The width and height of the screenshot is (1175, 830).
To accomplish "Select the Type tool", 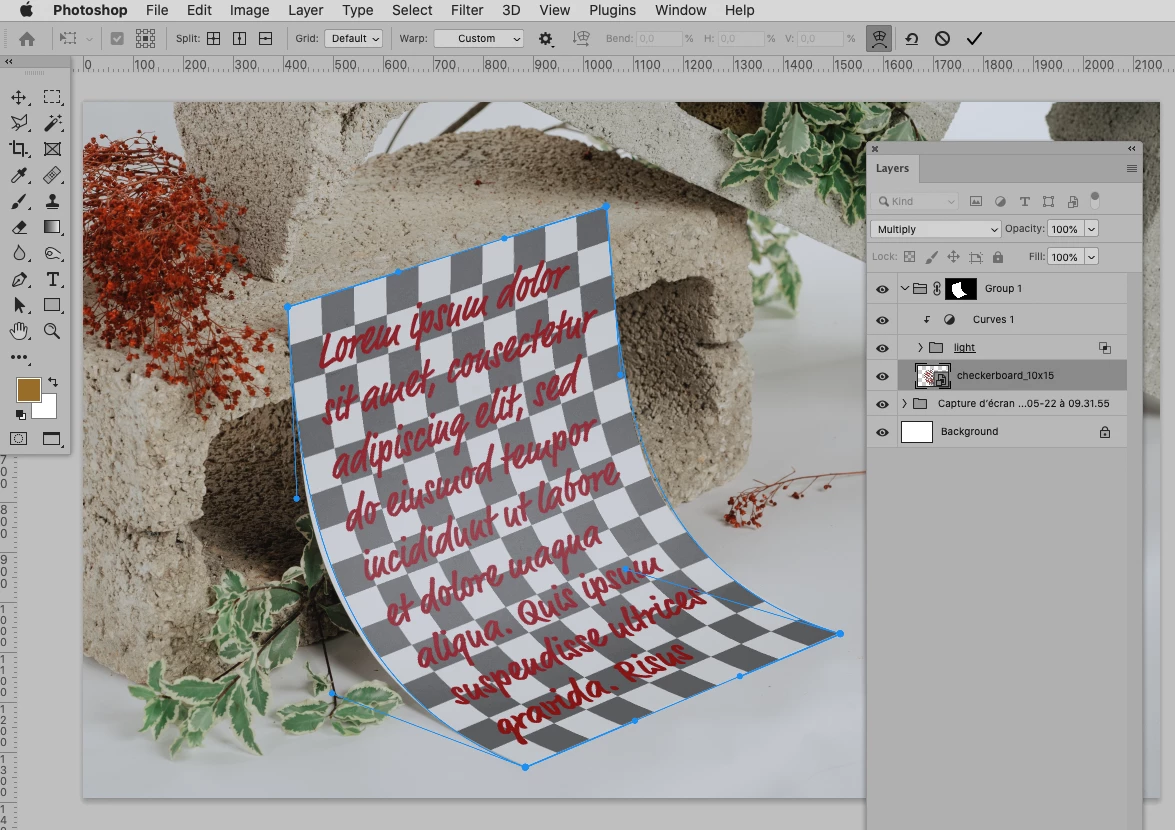I will pyautogui.click(x=52, y=279).
